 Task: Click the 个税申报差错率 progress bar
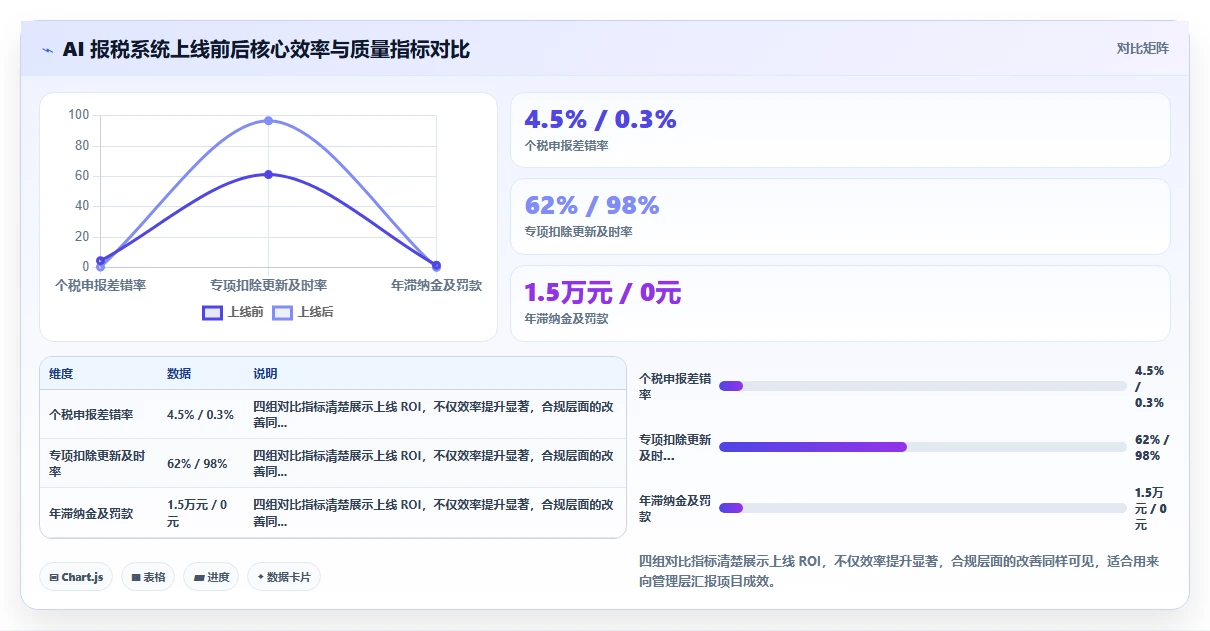tap(922, 386)
